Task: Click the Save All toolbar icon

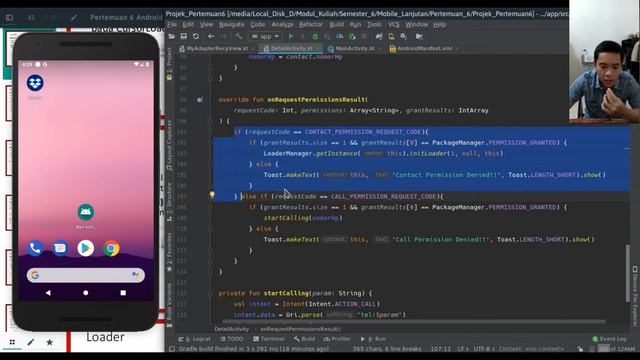Action: (x=184, y=36)
